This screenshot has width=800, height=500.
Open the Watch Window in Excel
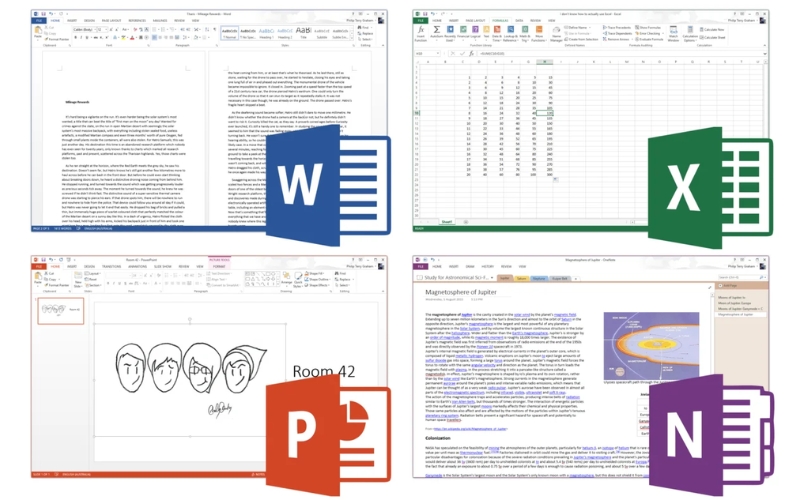pos(673,34)
